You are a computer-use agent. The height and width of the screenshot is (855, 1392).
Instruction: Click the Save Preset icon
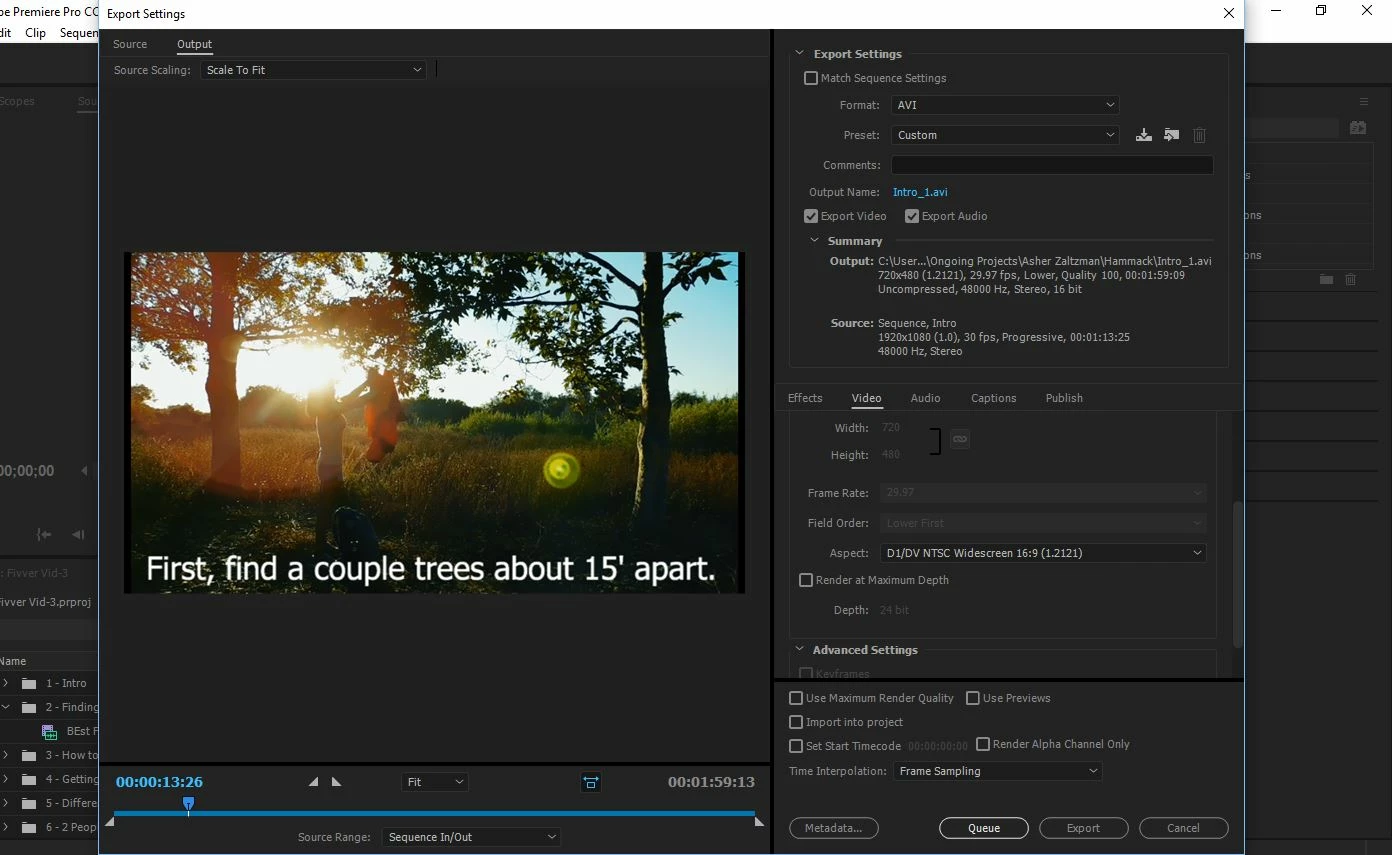pos(1143,135)
